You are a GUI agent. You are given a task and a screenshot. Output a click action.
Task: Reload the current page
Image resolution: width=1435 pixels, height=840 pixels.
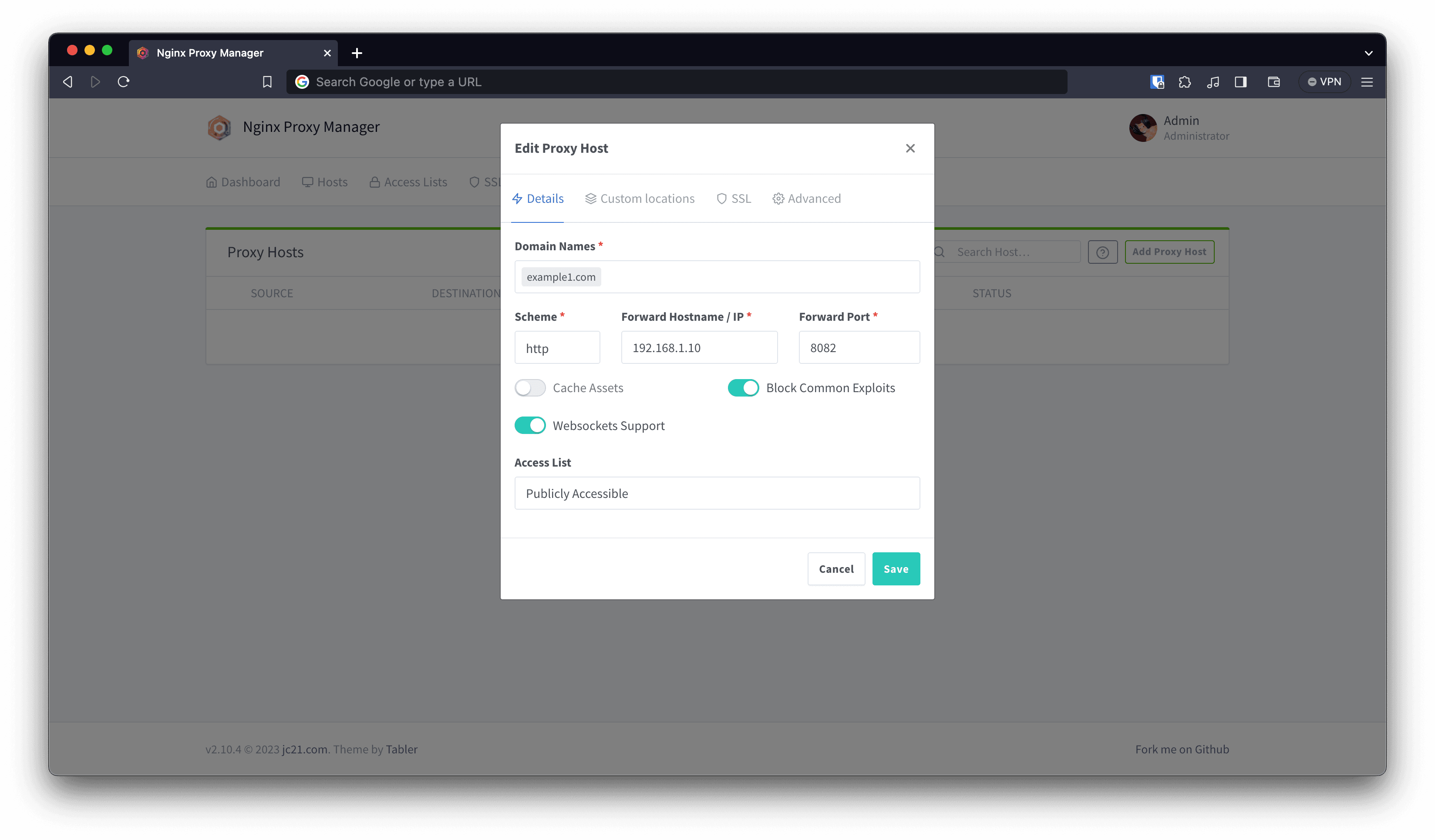click(124, 82)
